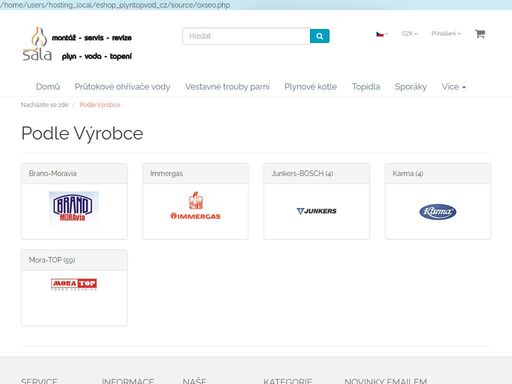Click the INFORMACE footer heading
This screenshot has height=384, width=512.
coord(128,381)
